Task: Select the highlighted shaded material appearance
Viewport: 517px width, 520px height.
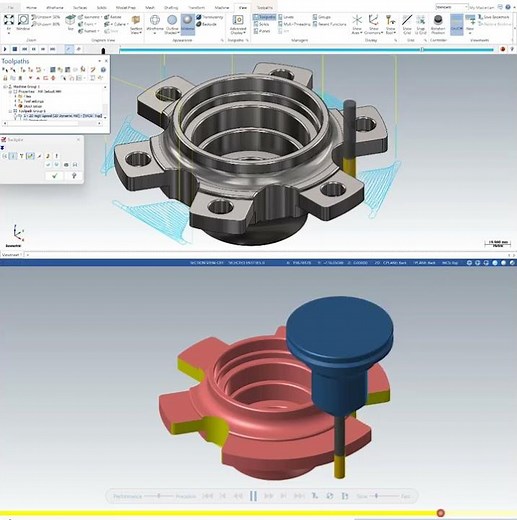Action: point(188,24)
